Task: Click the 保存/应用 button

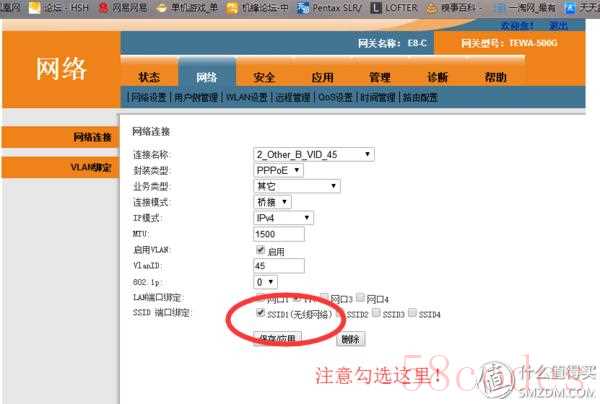Action: [277, 339]
